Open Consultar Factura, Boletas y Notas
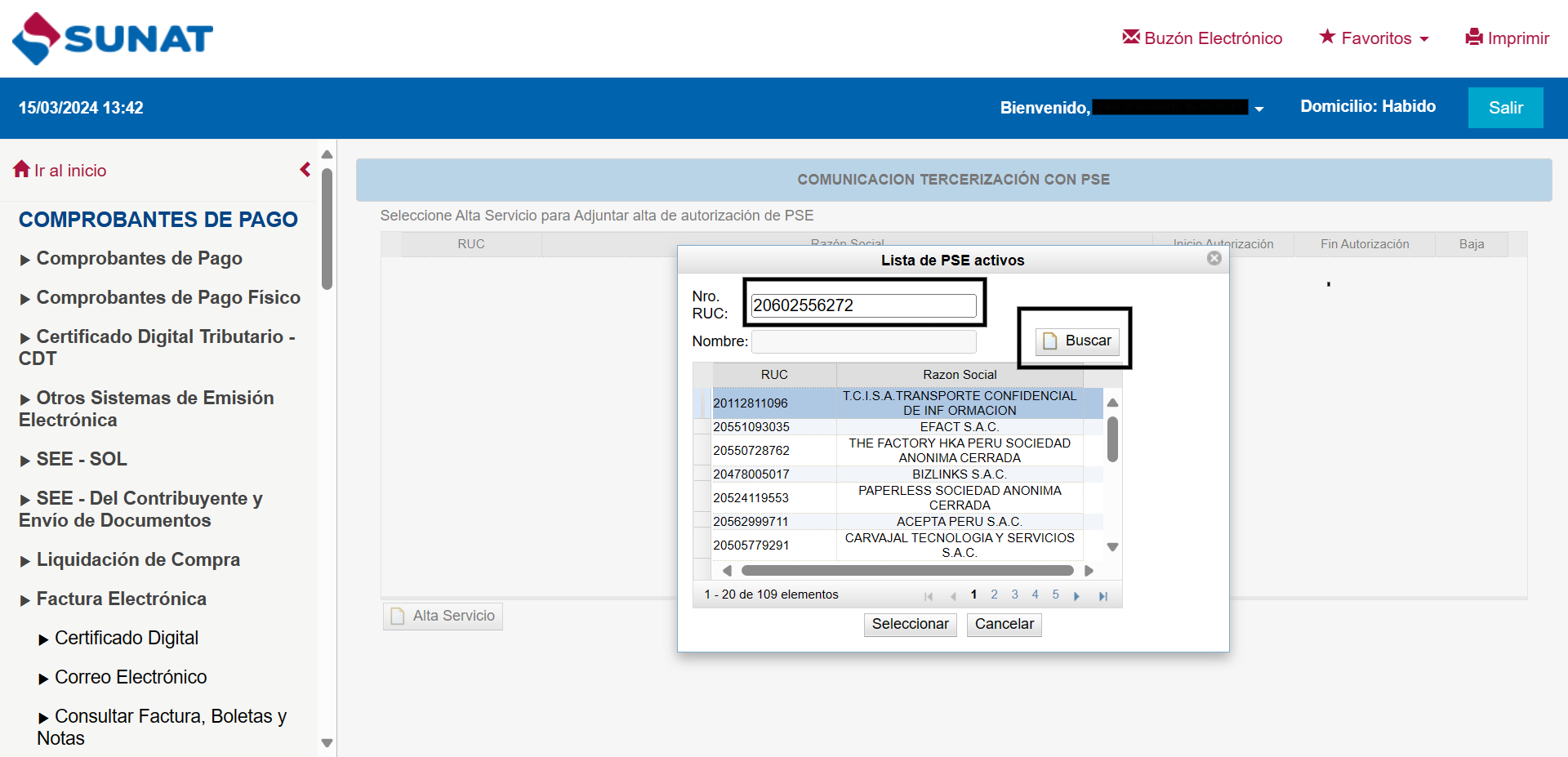 (x=162, y=727)
